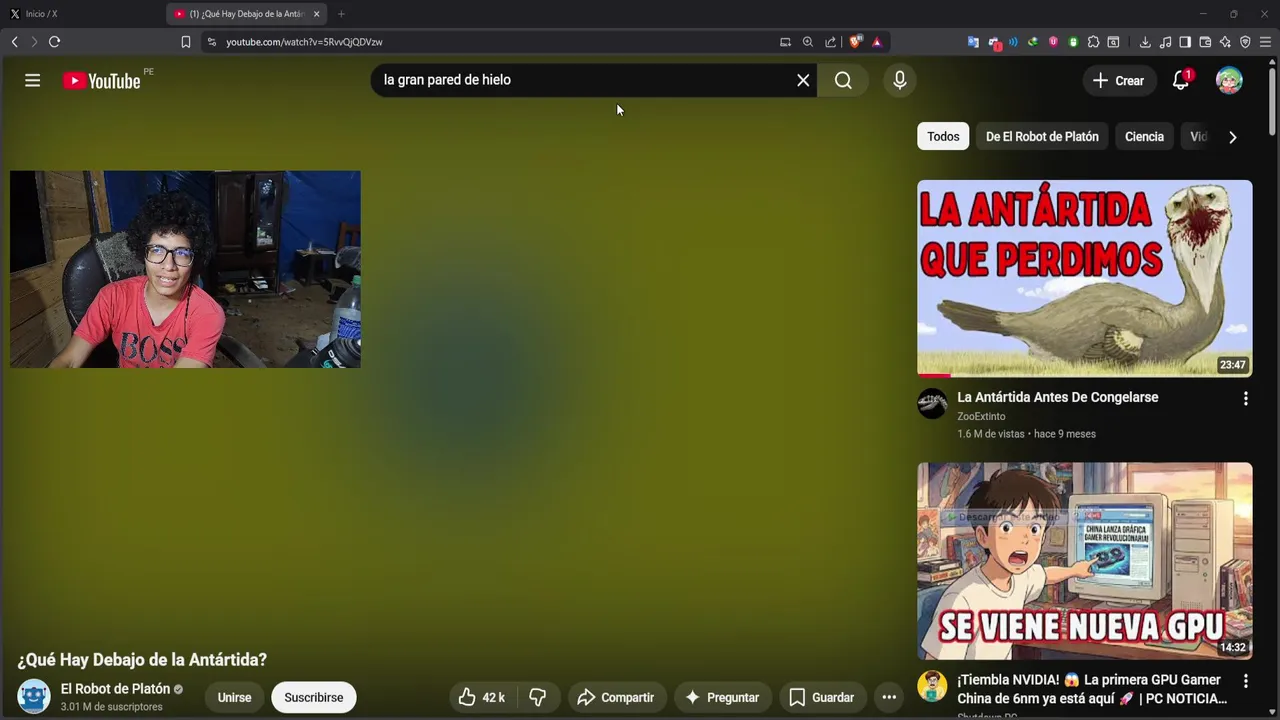Open La Antártida Antes De Congelarse title
The height and width of the screenshot is (720, 1280).
click(x=1057, y=397)
